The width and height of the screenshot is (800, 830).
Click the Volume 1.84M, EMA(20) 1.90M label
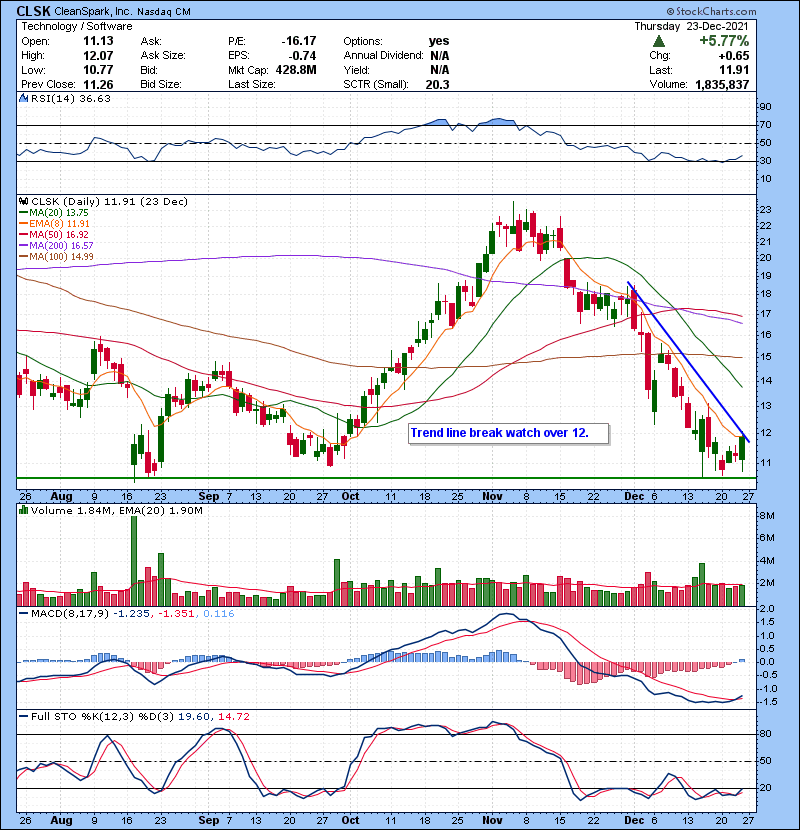pos(116,511)
